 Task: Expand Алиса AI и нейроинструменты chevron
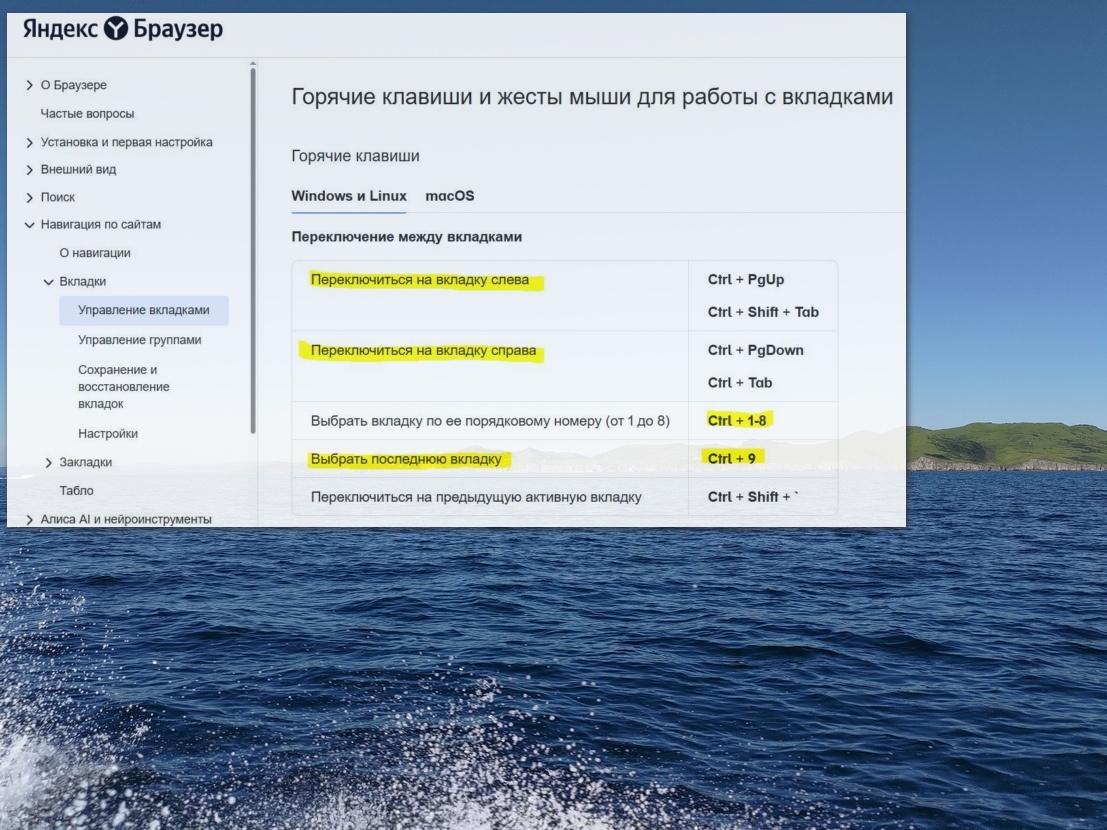(x=29, y=520)
